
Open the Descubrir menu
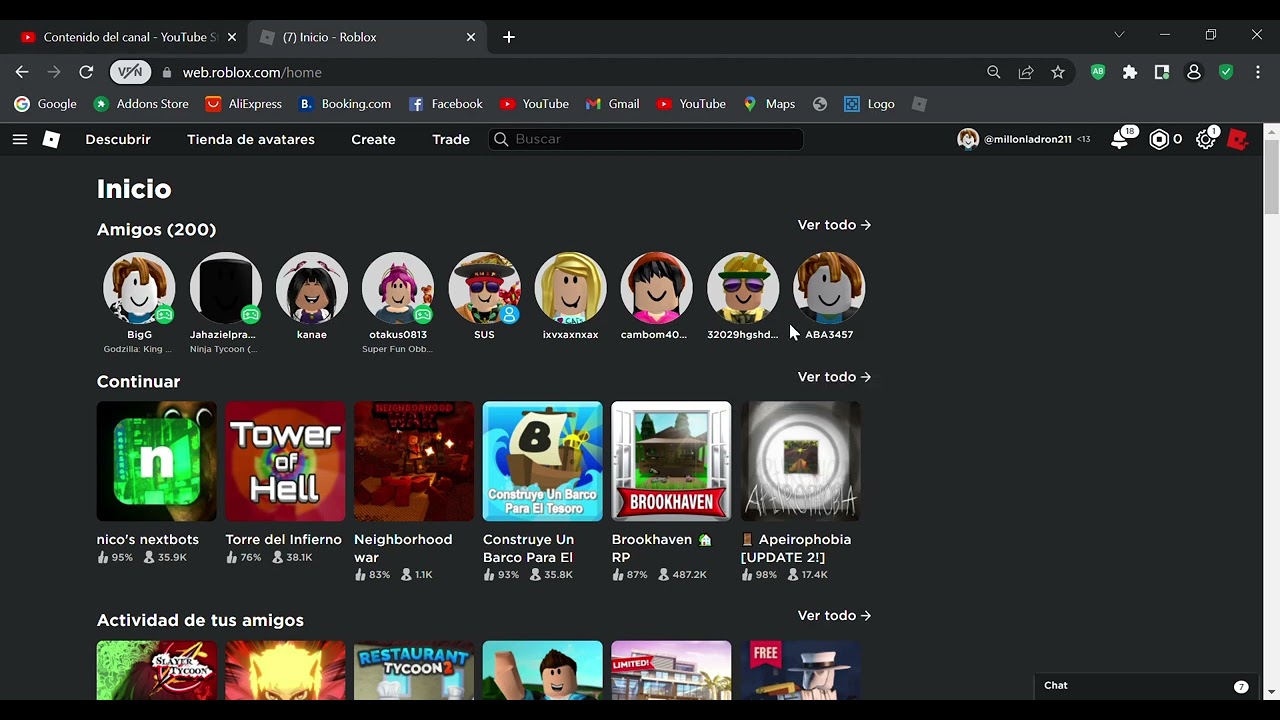(118, 139)
